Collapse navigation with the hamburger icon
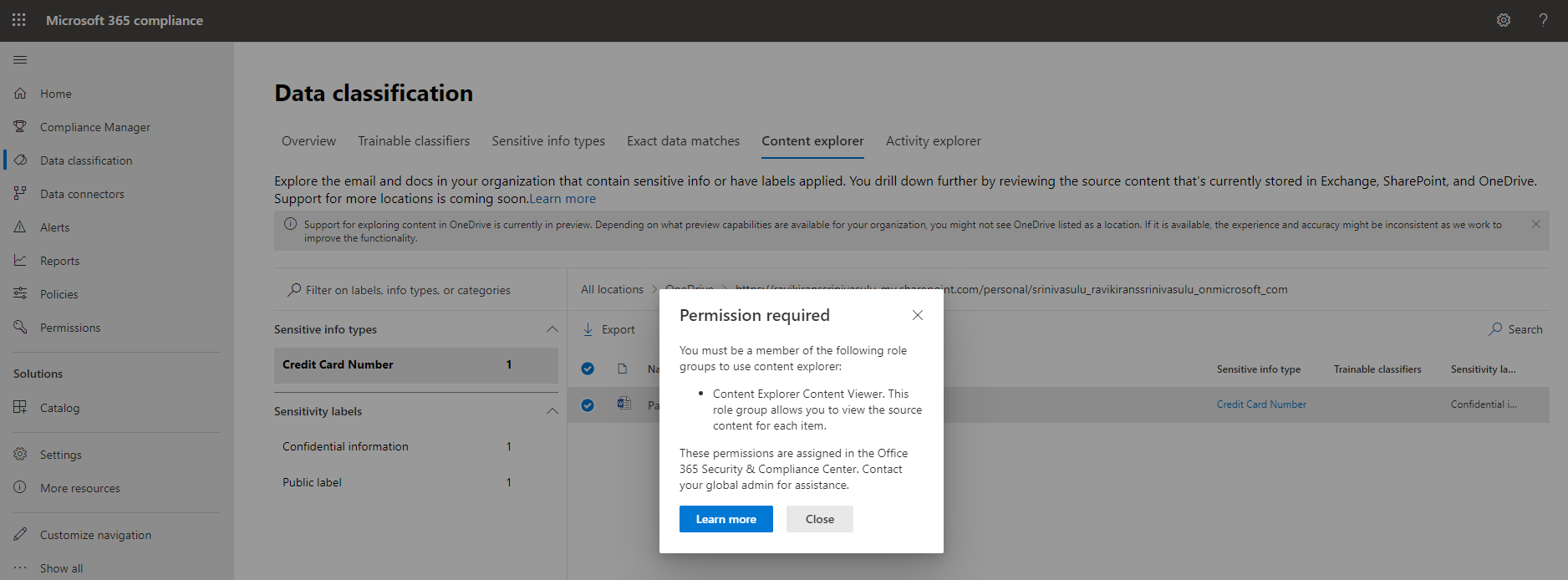Viewport: 1568px width, 580px height. point(20,60)
